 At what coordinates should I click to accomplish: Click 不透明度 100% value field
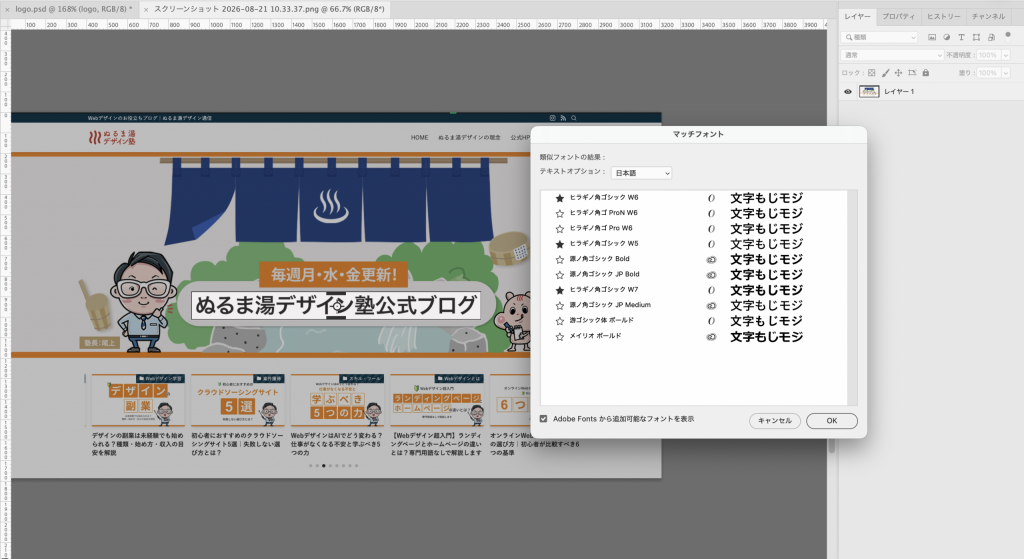click(989, 55)
